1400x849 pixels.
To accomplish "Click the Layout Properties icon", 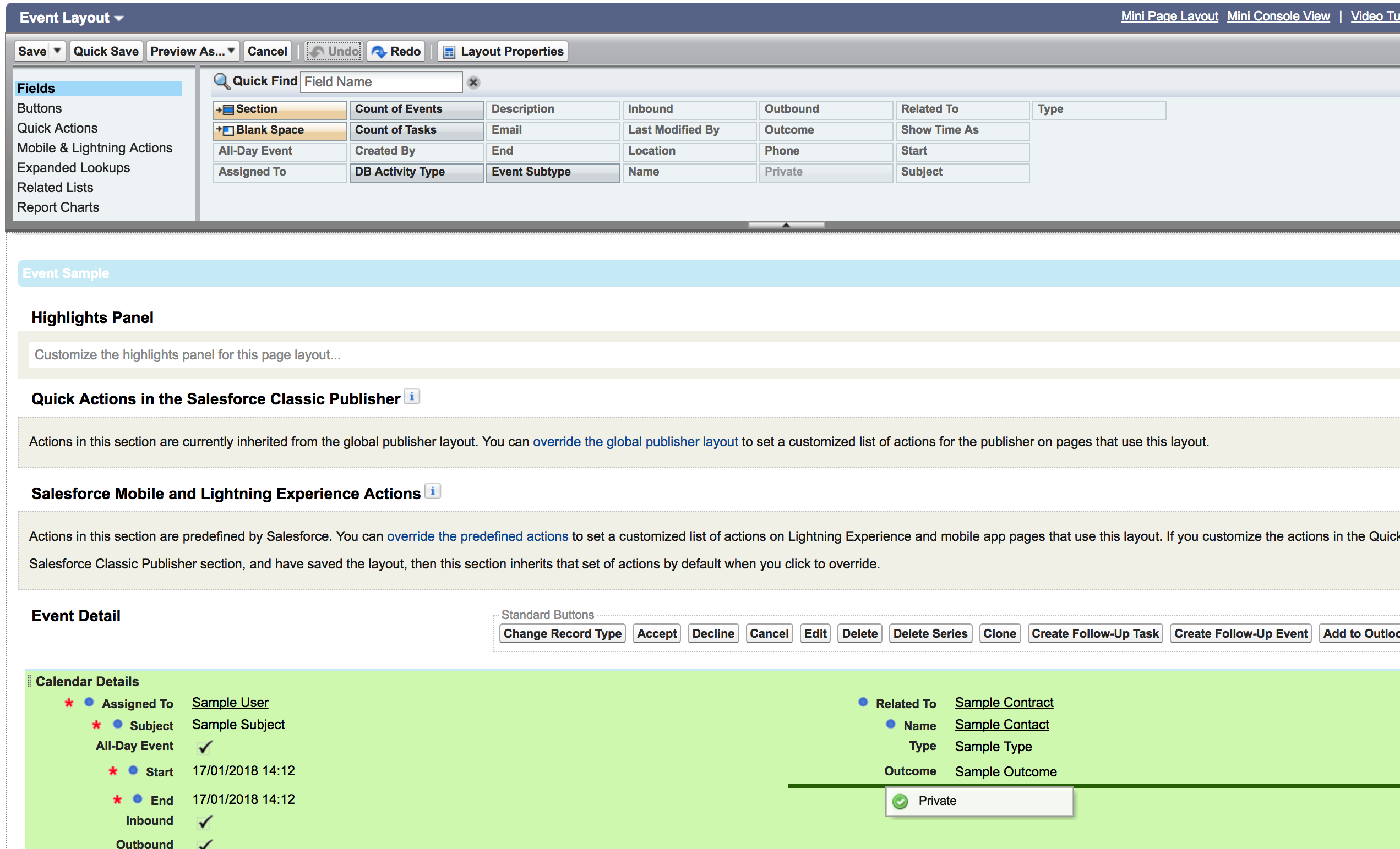I will click(x=449, y=52).
